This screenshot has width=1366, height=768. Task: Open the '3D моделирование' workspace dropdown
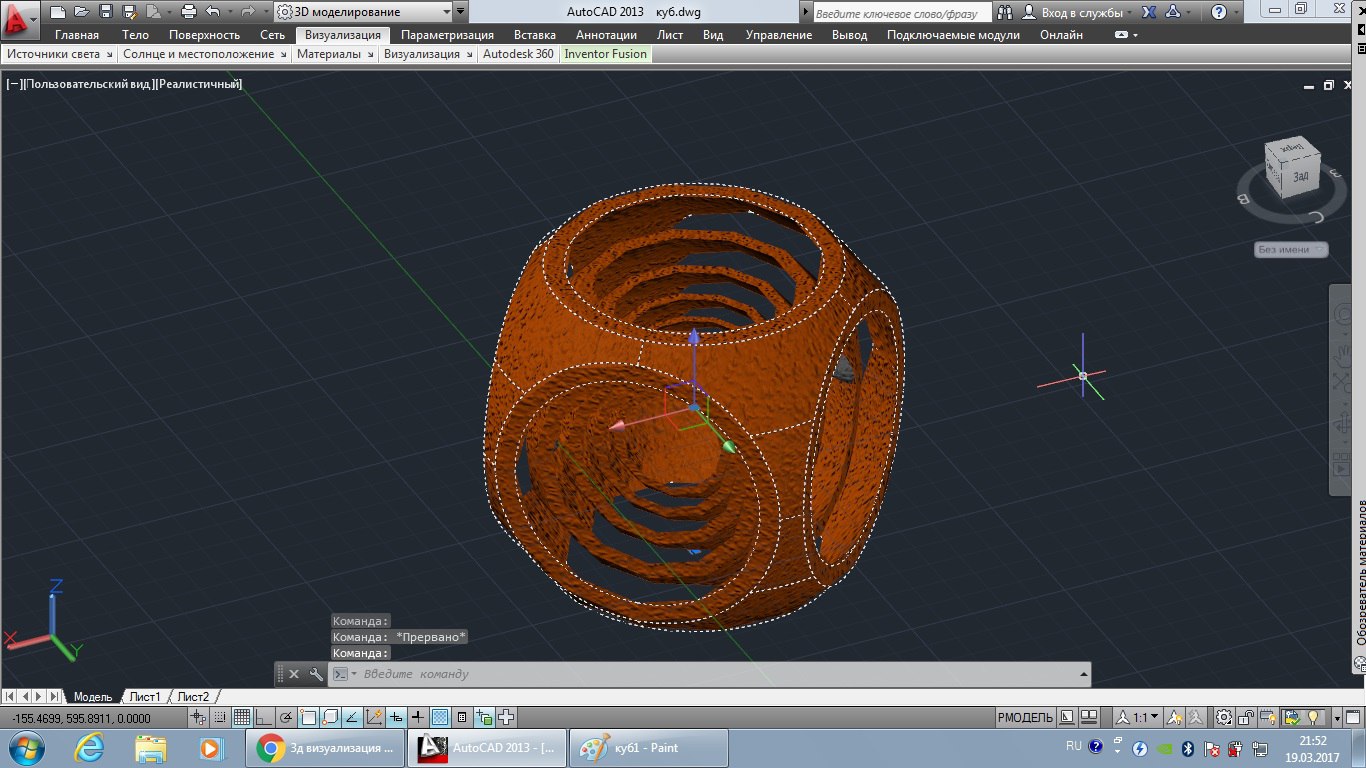[x=362, y=12]
